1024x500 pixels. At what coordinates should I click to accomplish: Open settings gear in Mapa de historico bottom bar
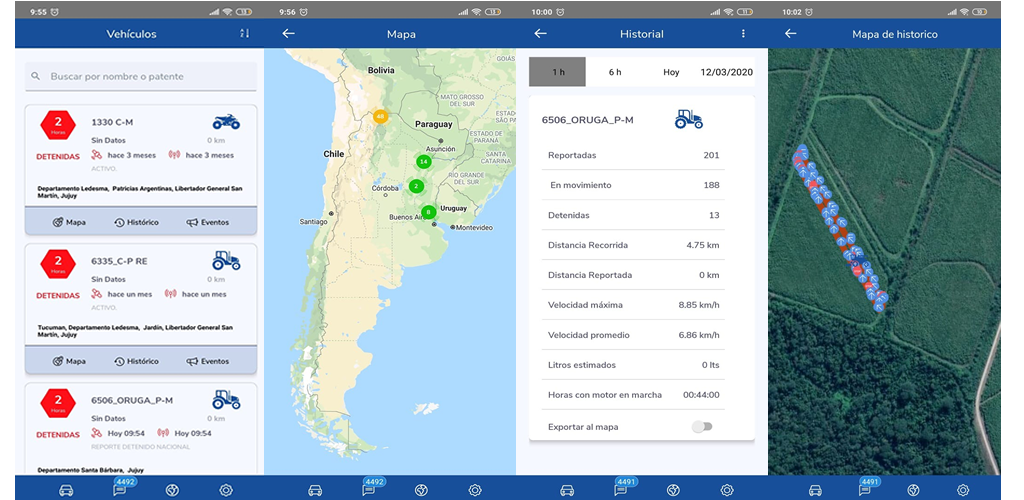[963, 490]
